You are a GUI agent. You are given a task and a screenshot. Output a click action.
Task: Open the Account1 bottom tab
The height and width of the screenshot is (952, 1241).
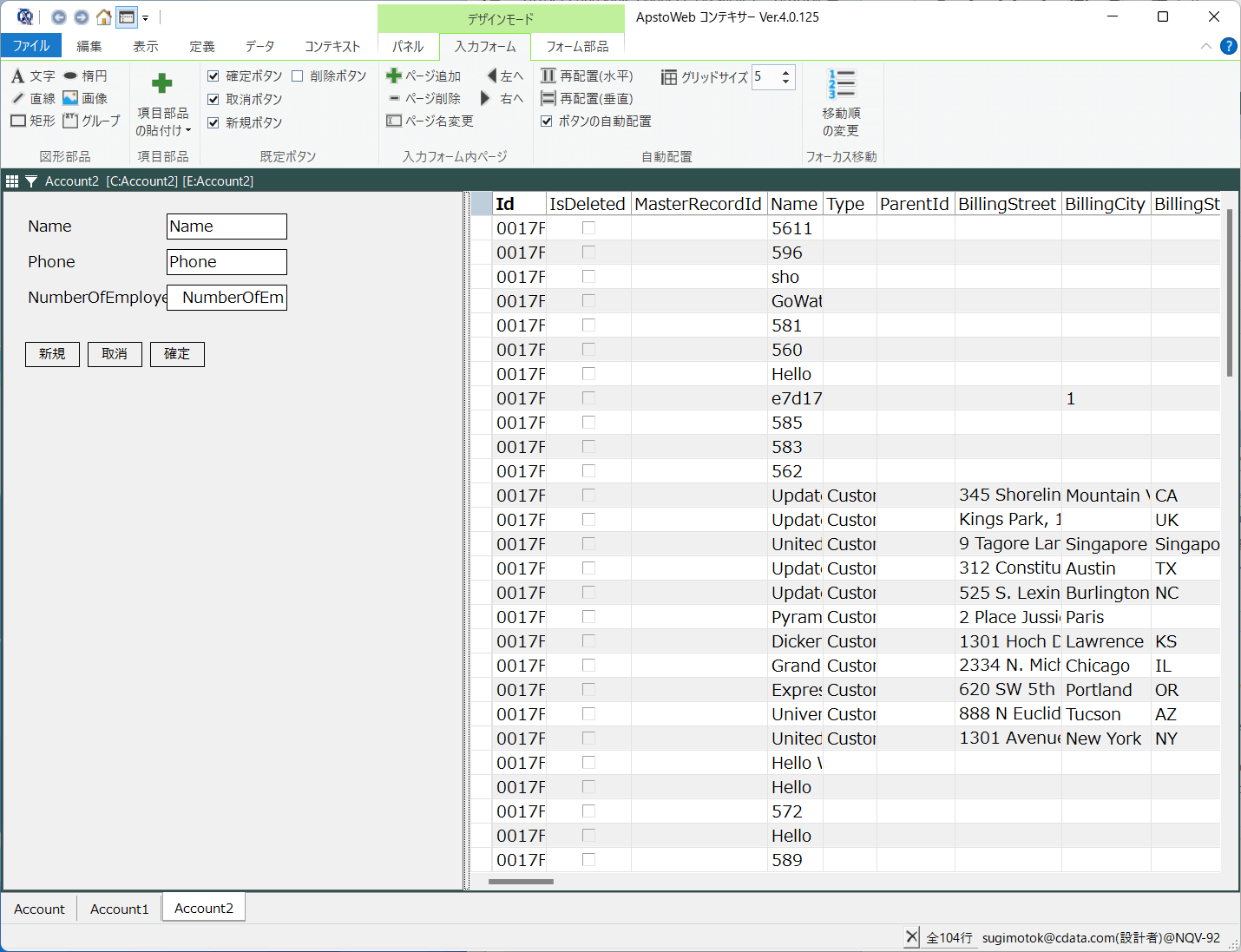tap(120, 909)
